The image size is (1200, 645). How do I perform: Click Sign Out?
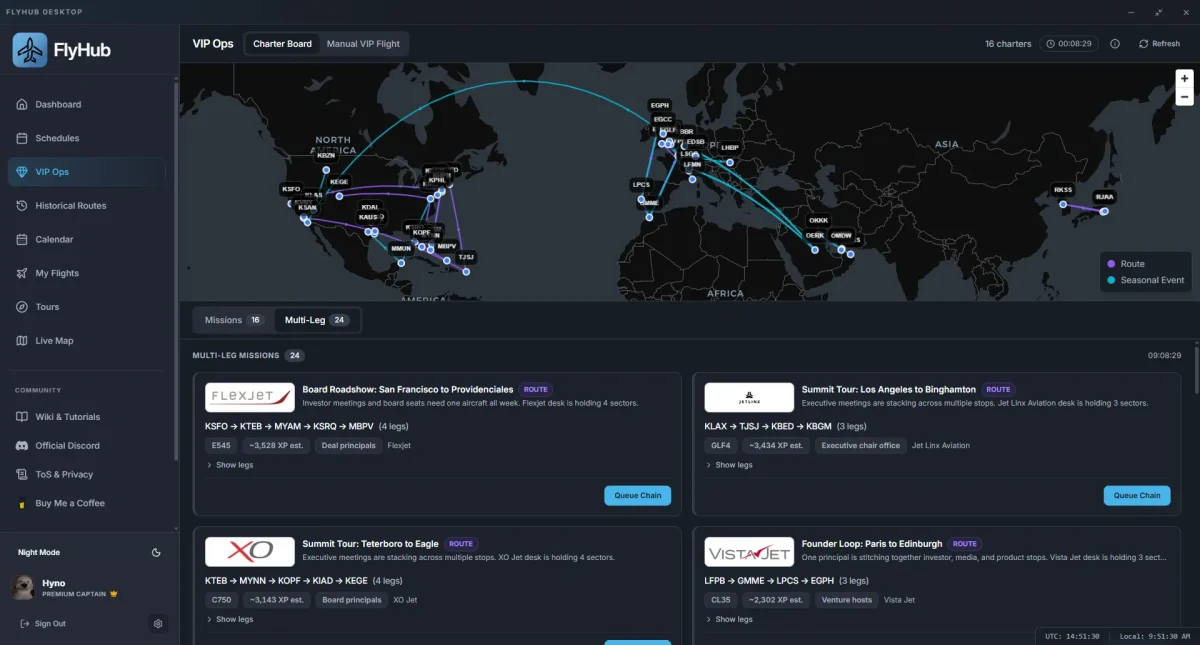43,624
